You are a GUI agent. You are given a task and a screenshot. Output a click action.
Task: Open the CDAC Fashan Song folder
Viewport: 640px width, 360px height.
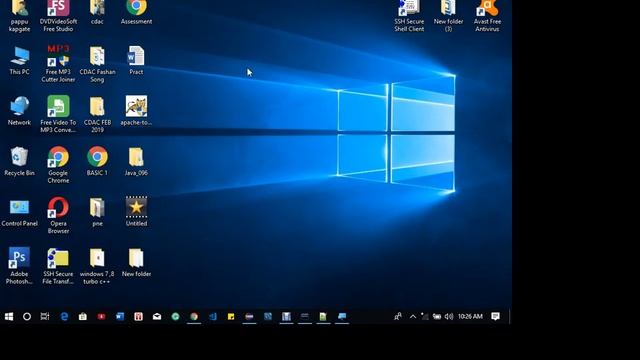click(x=97, y=64)
